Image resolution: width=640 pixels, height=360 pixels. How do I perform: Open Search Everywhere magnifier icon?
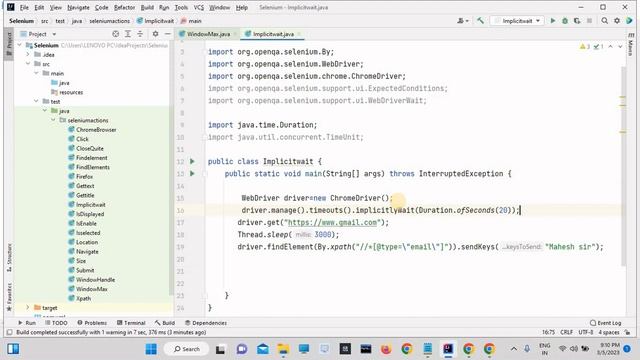604,20
